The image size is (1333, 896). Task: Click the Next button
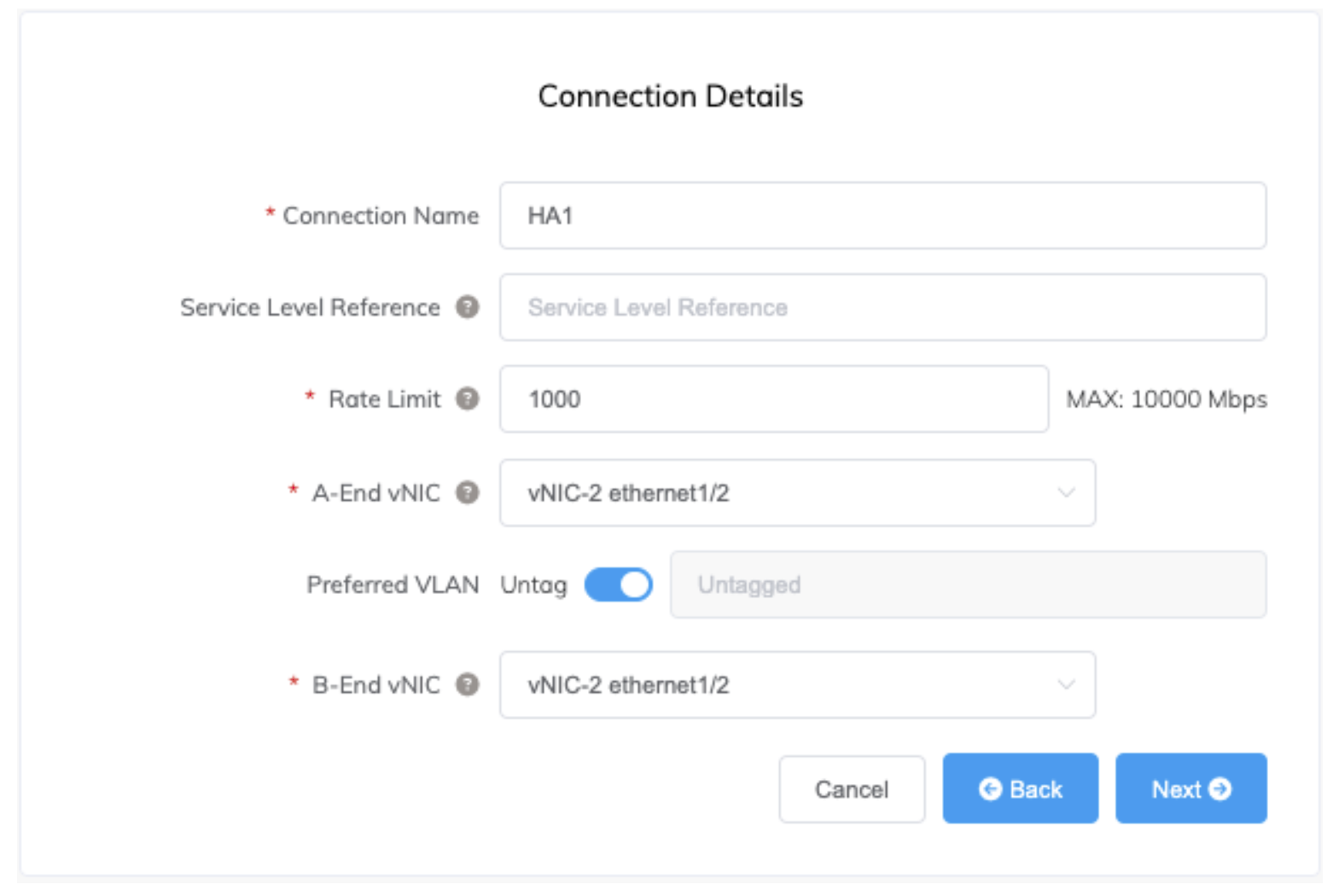coord(1190,788)
